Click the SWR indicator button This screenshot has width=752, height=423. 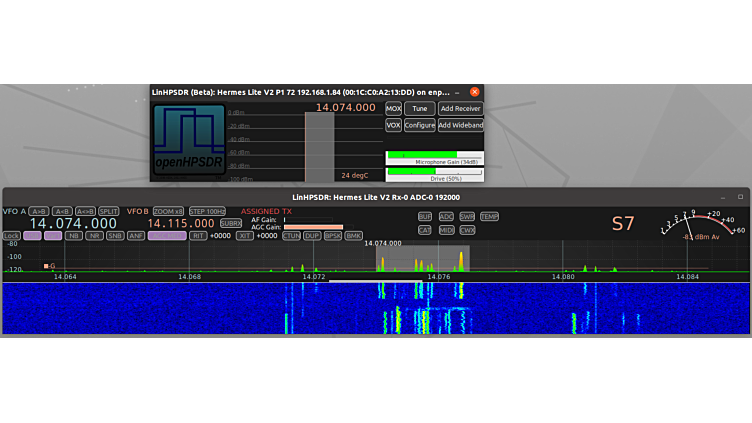tap(467, 216)
